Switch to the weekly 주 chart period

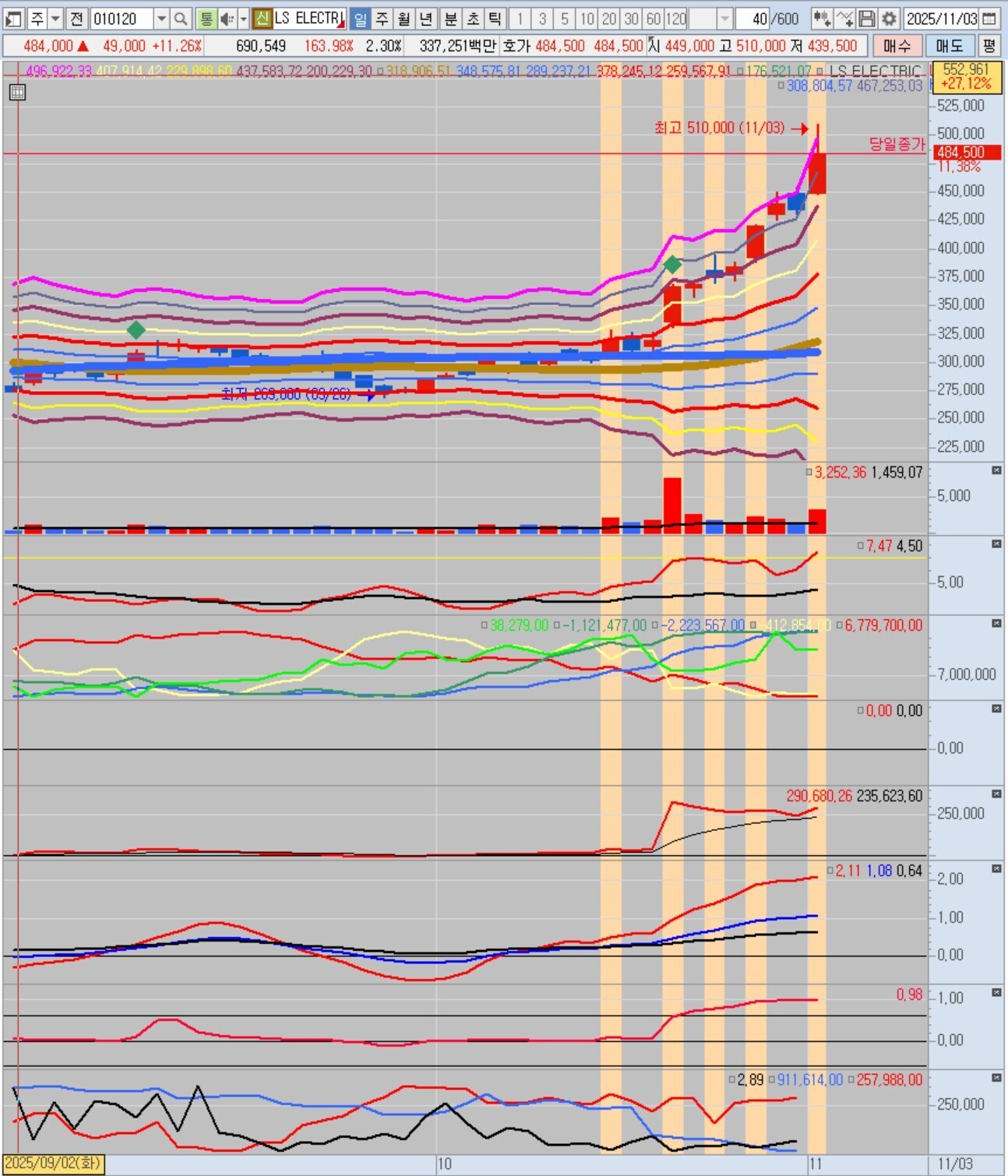click(x=382, y=19)
